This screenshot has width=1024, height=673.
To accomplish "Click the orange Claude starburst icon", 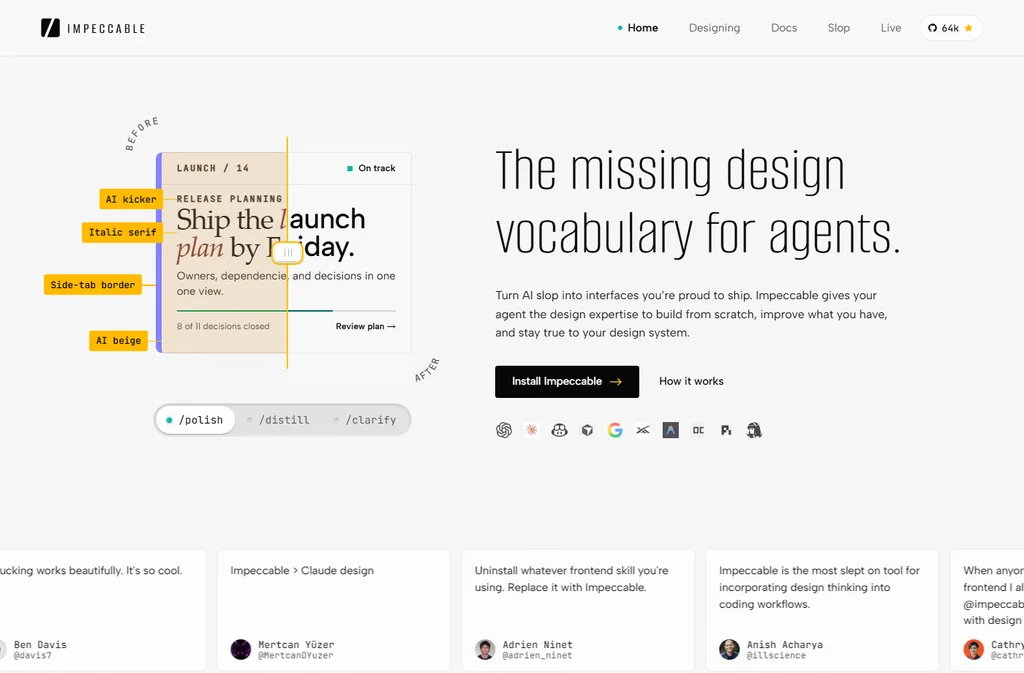I will coord(532,430).
